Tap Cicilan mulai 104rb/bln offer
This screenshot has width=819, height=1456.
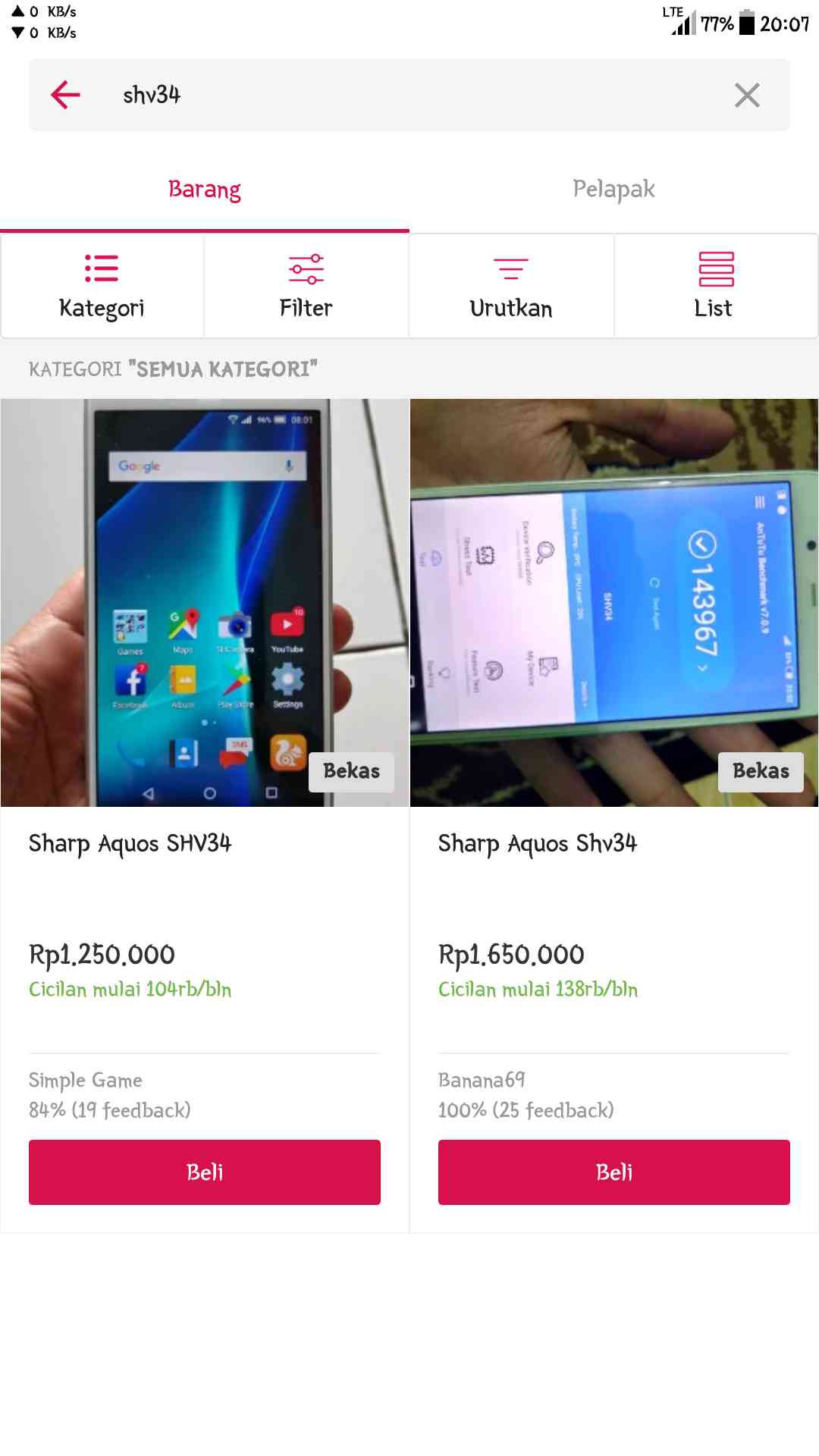(130, 990)
